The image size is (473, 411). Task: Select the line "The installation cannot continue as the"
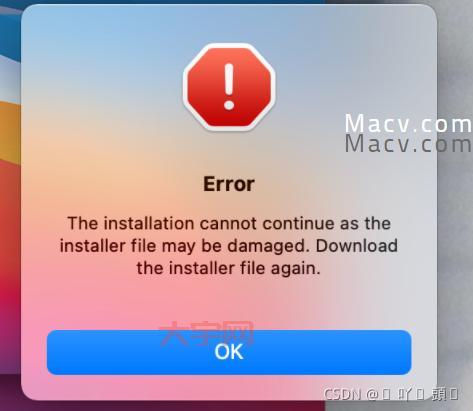click(229, 223)
